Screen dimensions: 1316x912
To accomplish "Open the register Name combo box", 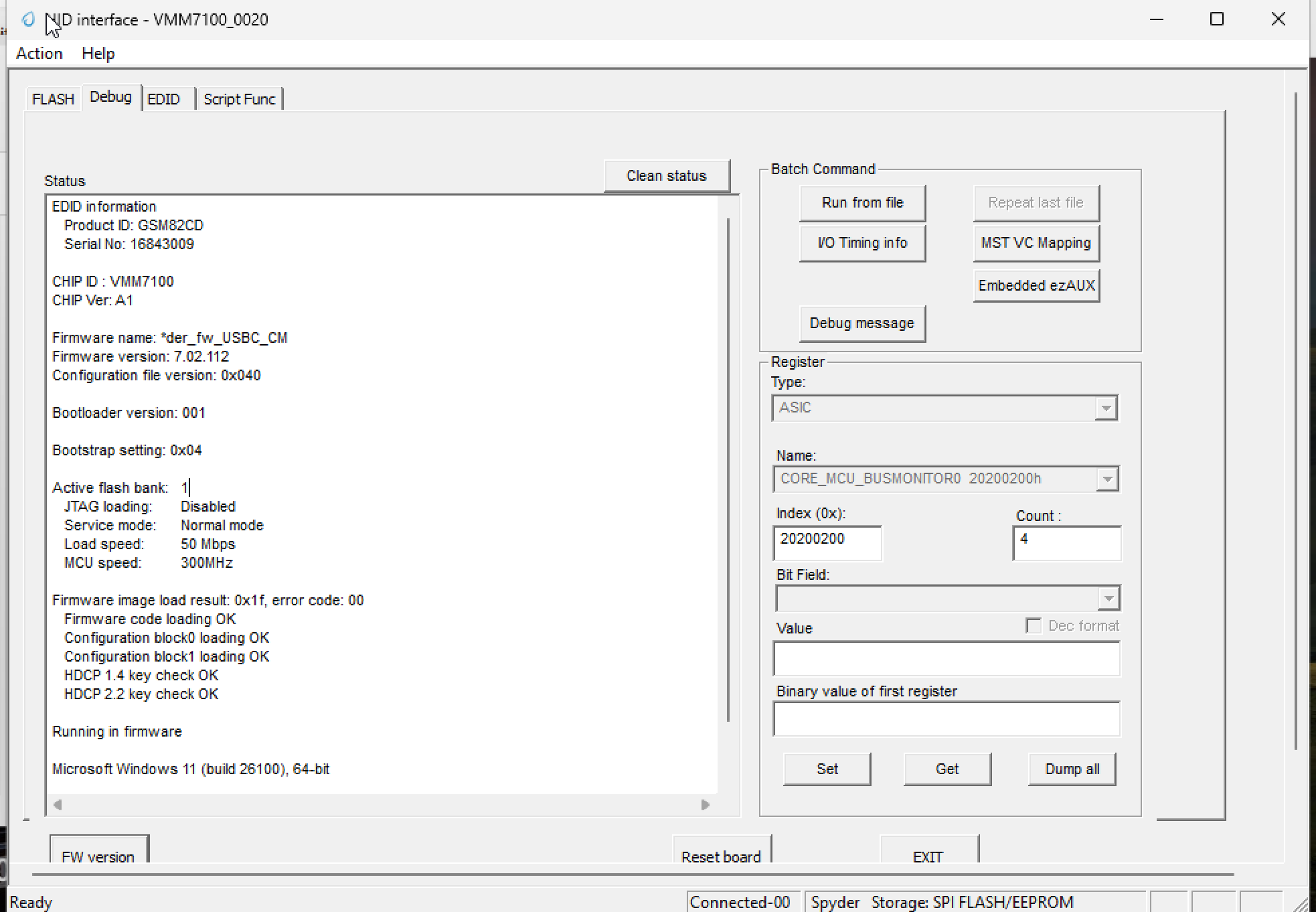I will pos(1107,479).
